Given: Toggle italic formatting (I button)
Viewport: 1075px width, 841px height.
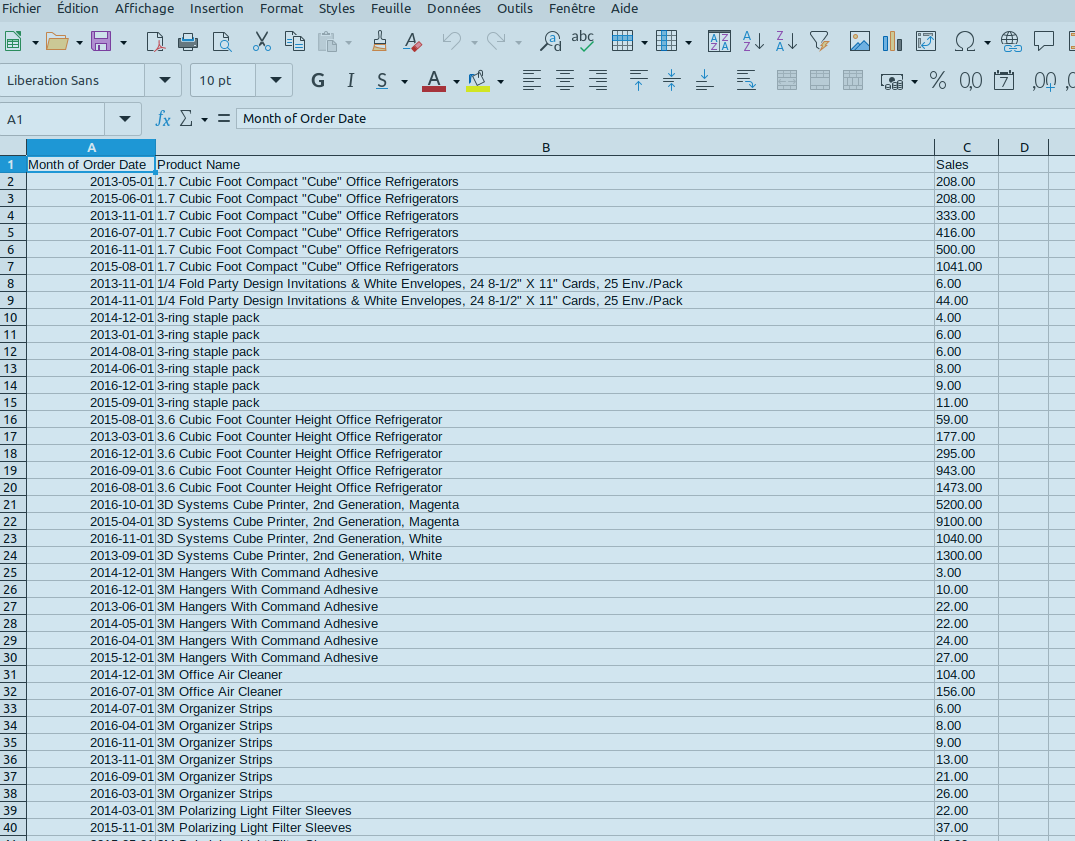Looking at the screenshot, I should pyautogui.click(x=350, y=81).
